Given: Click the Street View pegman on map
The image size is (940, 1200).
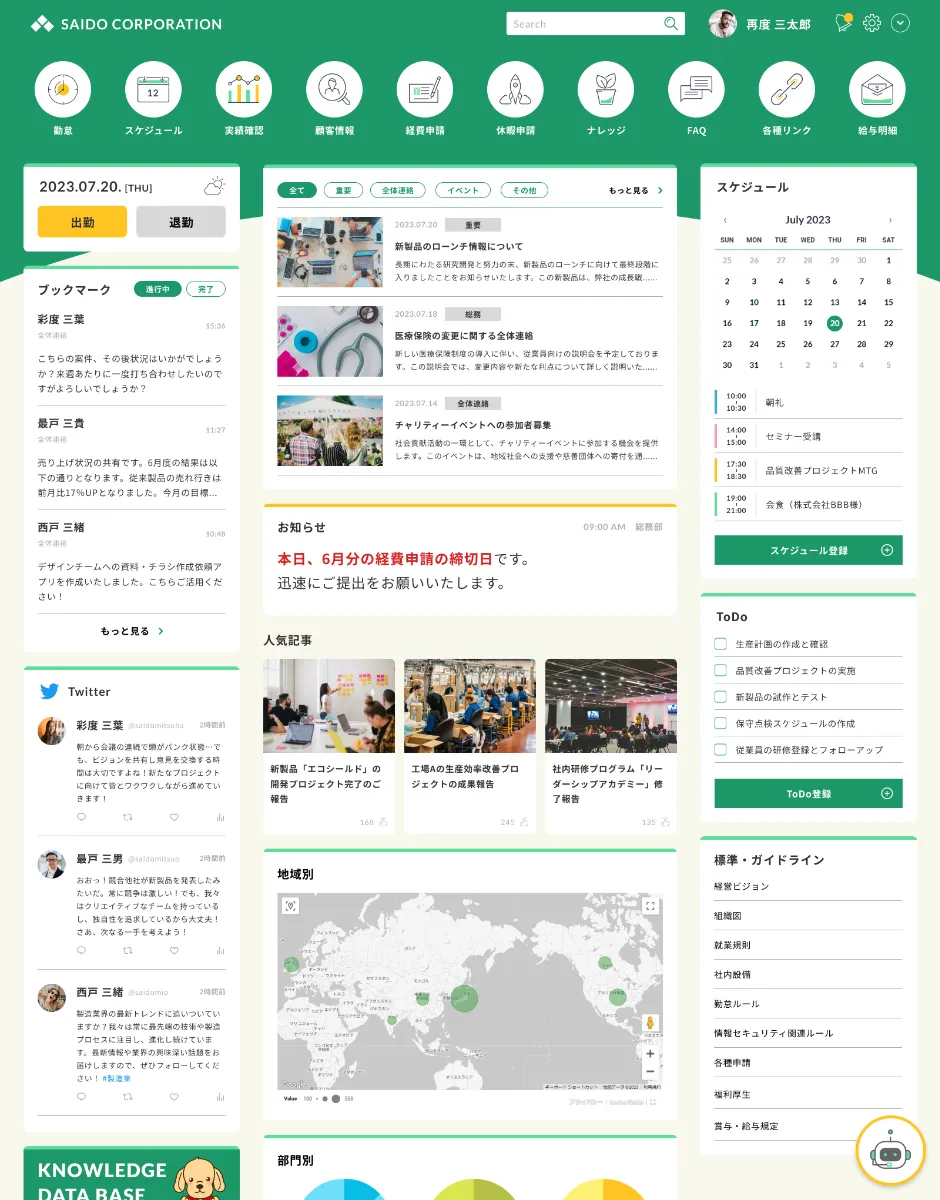Looking at the screenshot, I should [650, 1023].
